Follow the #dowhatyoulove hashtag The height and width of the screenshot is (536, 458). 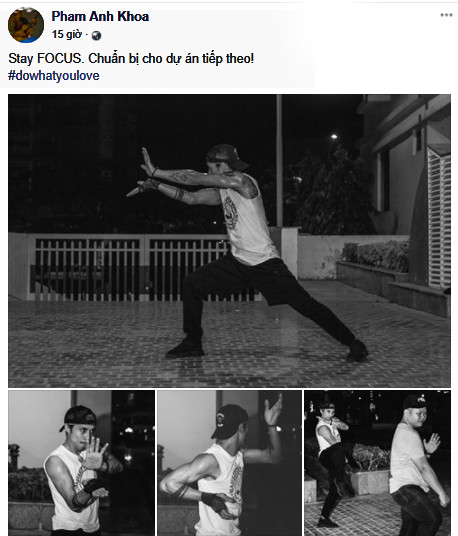pos(54,76)
